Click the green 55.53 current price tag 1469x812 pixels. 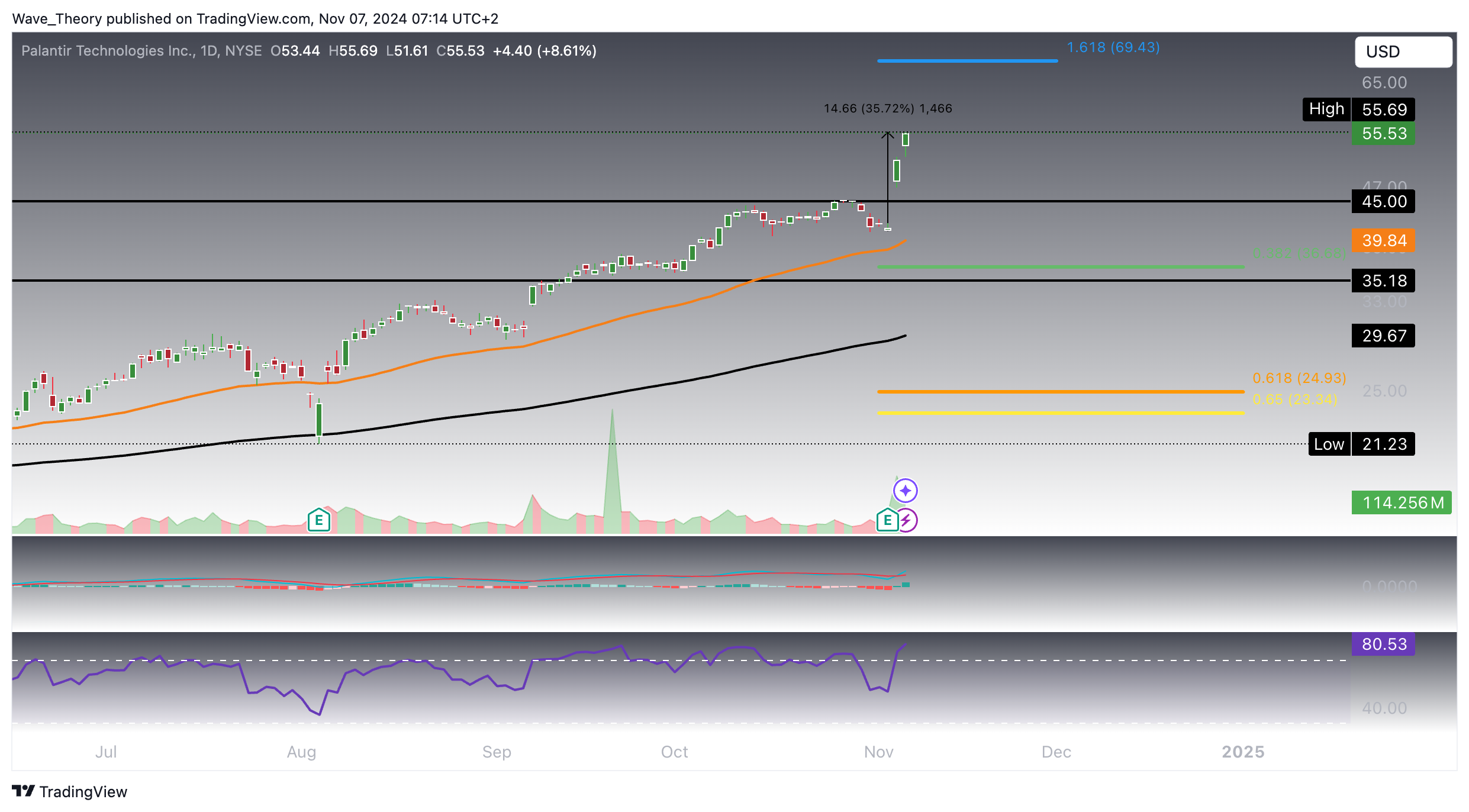[1383, 134]
